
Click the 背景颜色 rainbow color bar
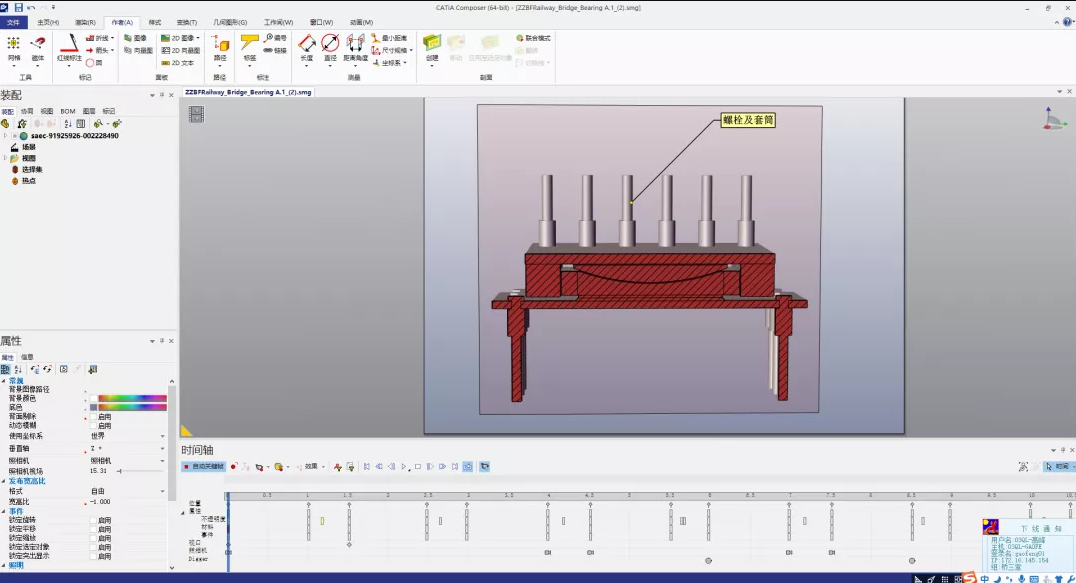[x=132, y=398]
